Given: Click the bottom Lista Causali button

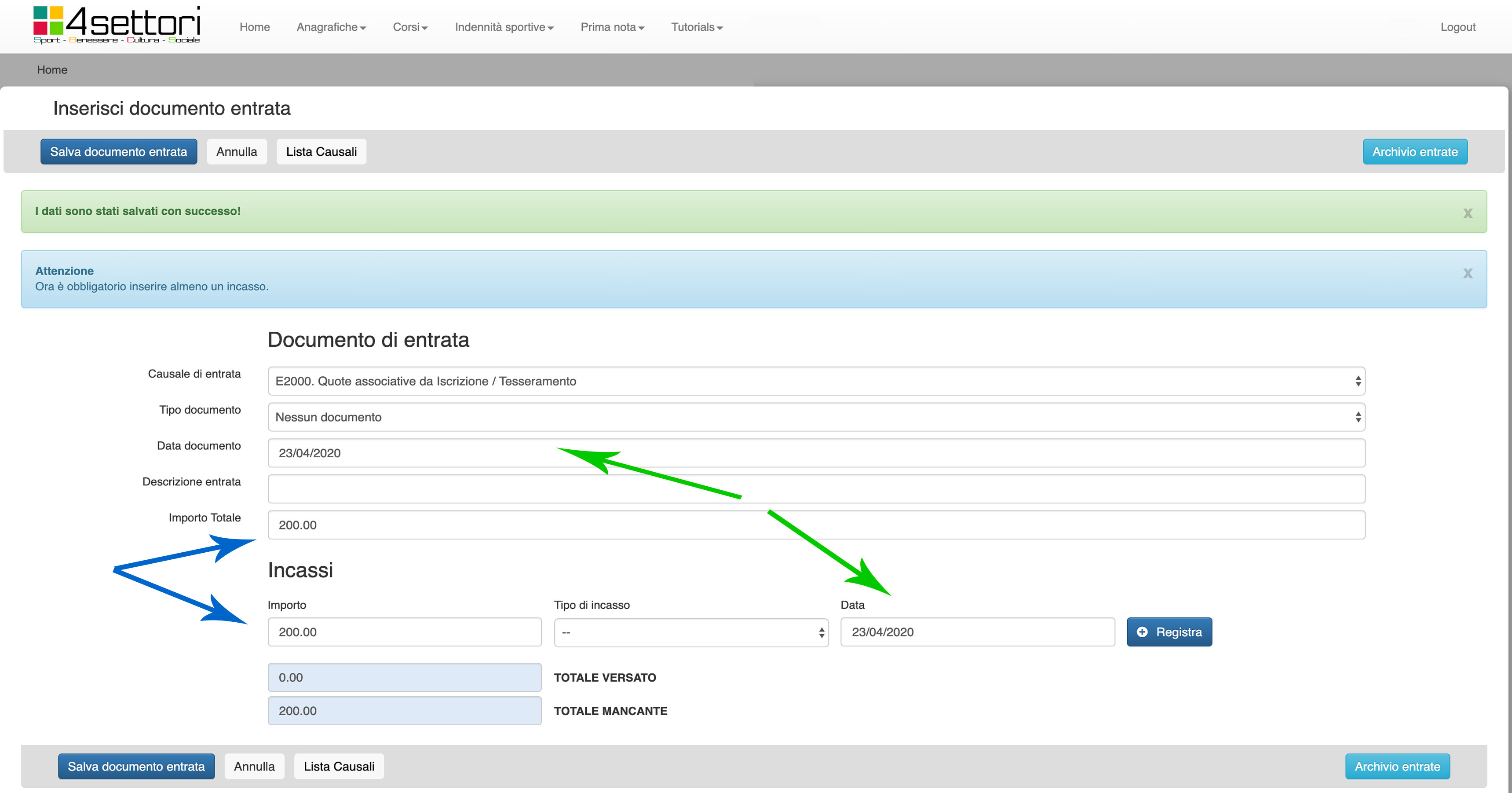Looking at the screenshot, I should 339,767.
